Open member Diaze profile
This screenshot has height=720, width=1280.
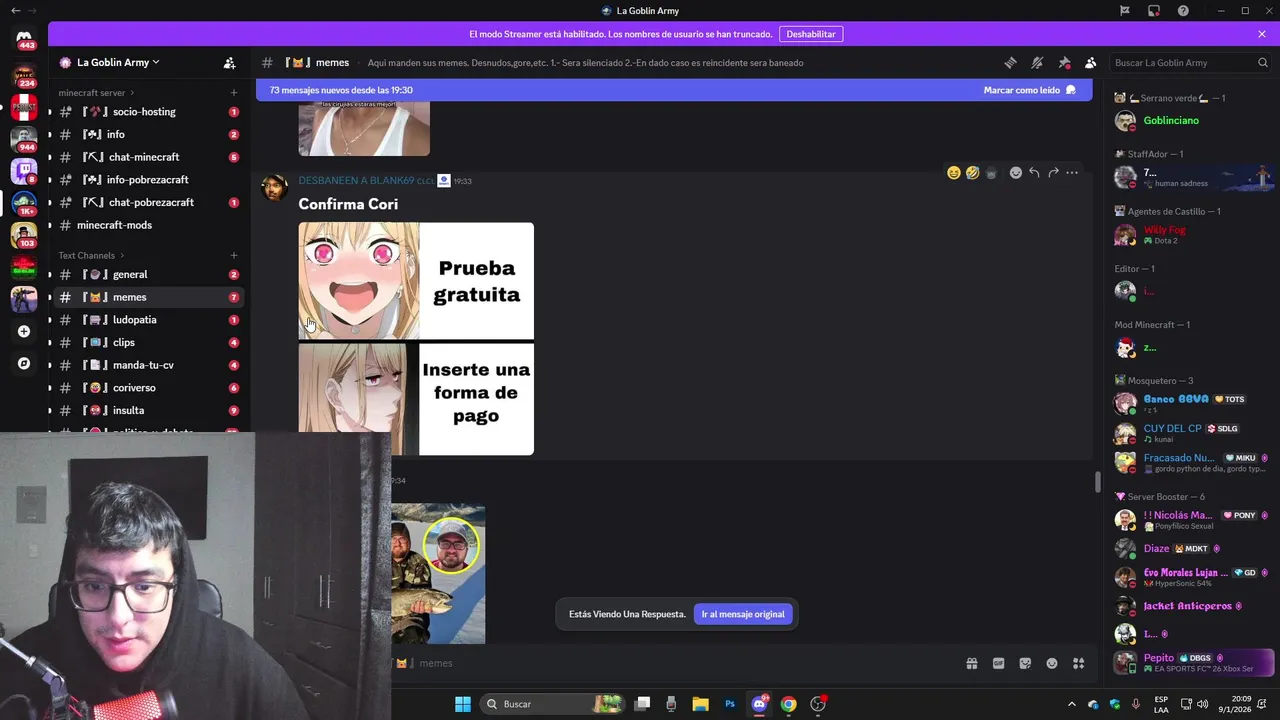coord(1192,549)
